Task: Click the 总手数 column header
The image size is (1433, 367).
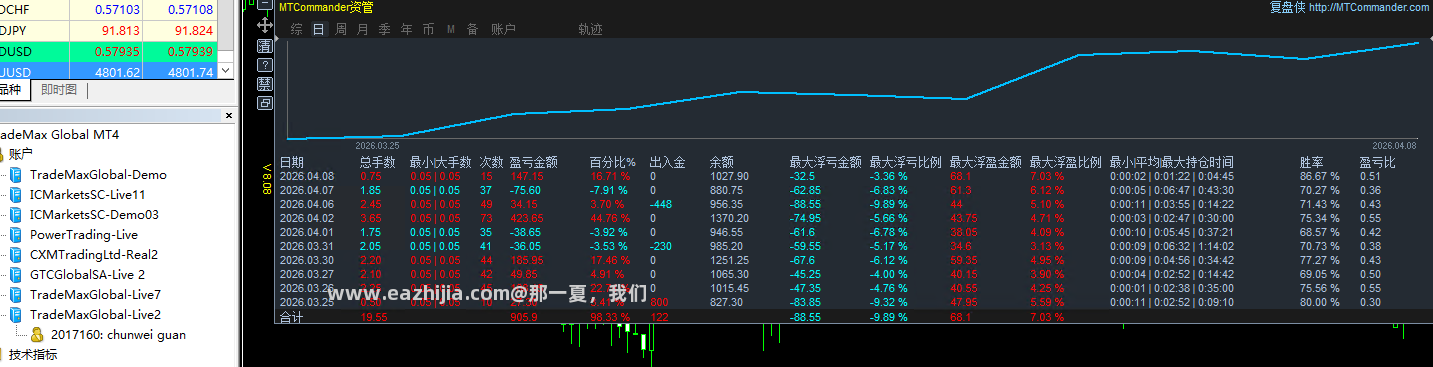Action: (x=377, y=162)
